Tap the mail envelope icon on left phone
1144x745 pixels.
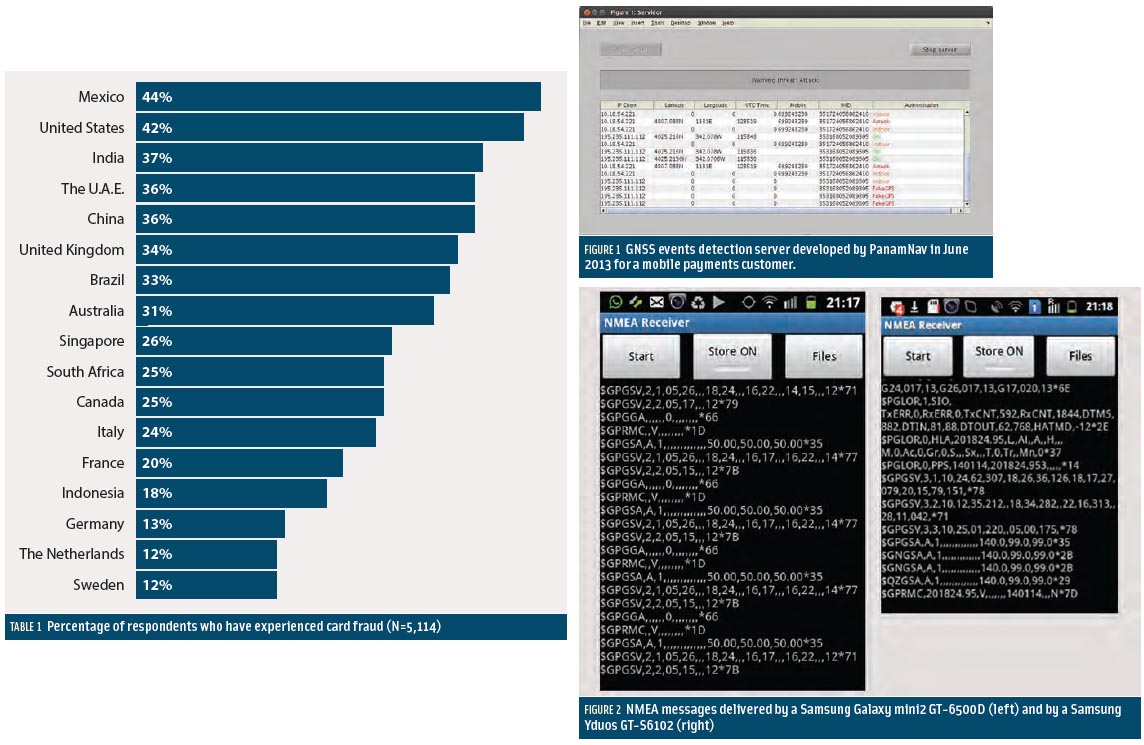click(656, 301)
